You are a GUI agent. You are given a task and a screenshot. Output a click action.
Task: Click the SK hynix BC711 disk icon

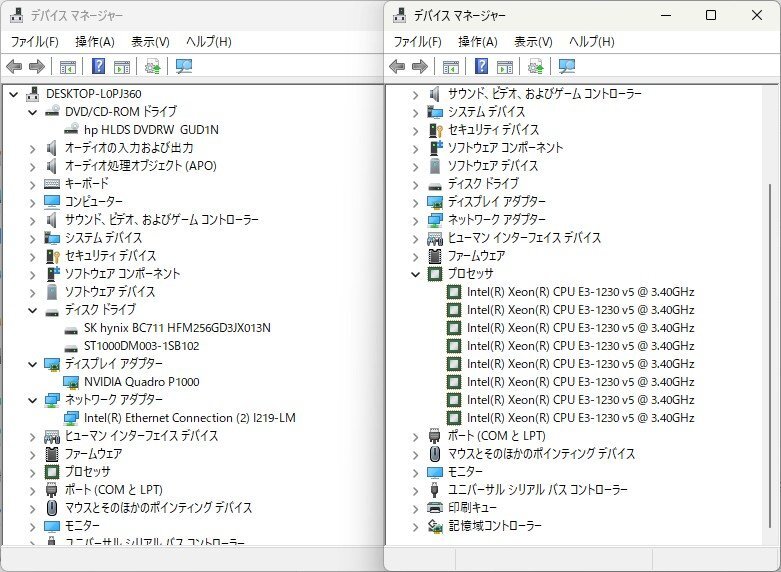click(x=72, y=328)
